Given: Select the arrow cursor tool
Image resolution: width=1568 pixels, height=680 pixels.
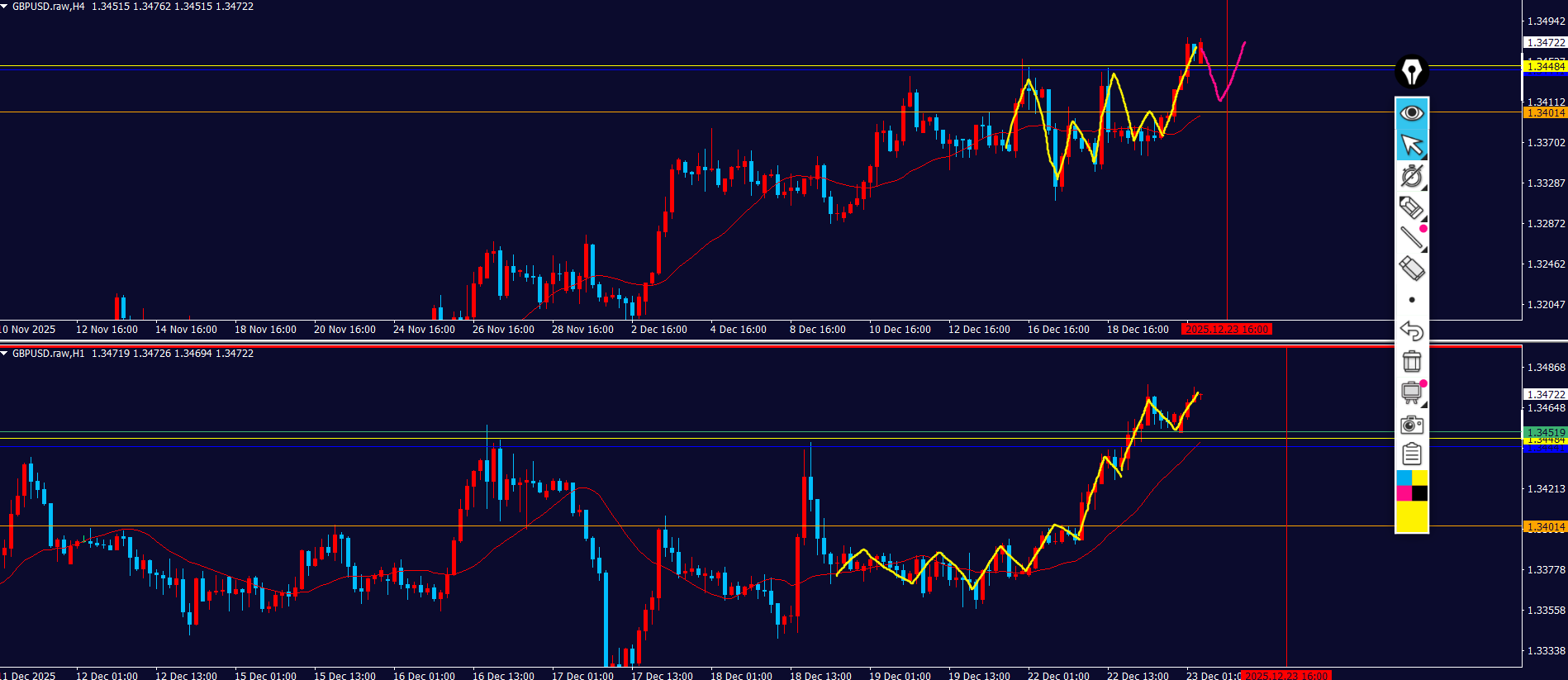Looking at the screenshot, I should click(x=1412, y=145).
